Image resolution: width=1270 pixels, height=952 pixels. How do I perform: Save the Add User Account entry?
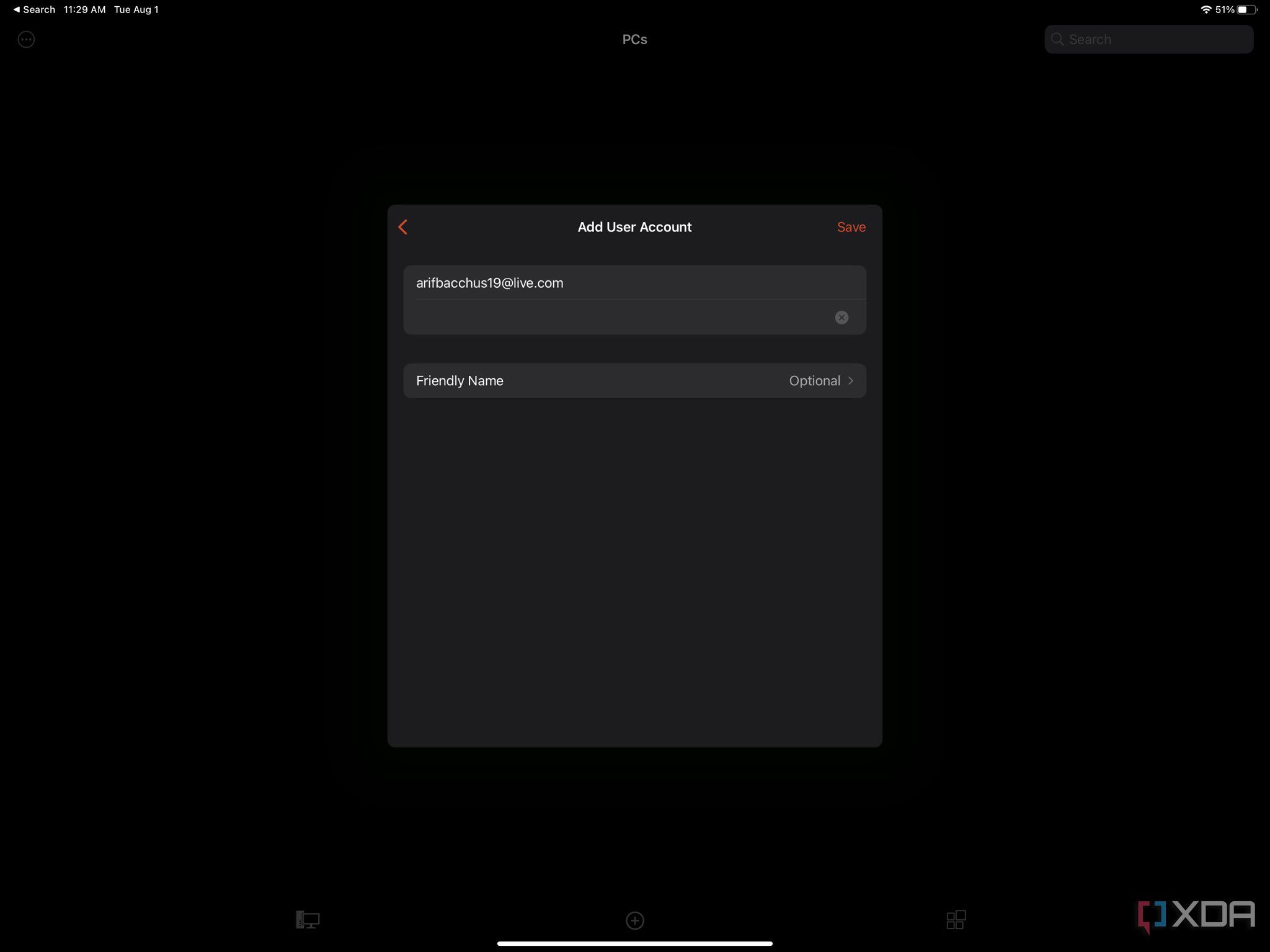click(x=851, y=226)
